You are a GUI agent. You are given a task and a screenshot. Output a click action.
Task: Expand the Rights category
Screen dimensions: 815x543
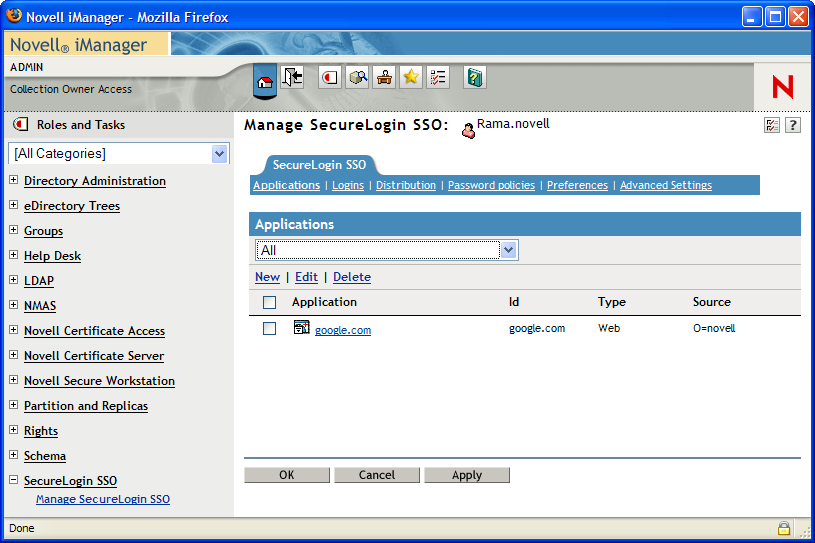pyautogui.click(x=14, y=430)
